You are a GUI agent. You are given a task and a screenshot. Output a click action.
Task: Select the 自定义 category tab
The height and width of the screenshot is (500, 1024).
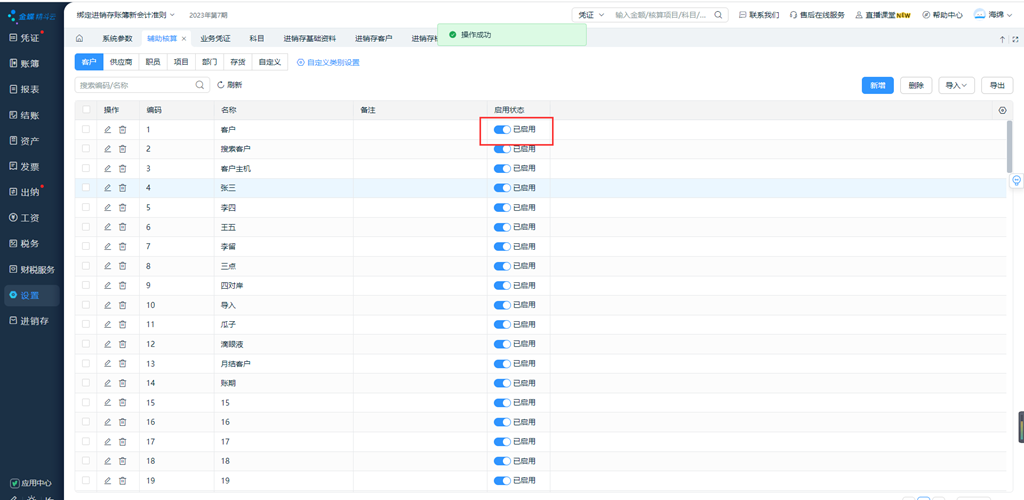click(269, 63)
